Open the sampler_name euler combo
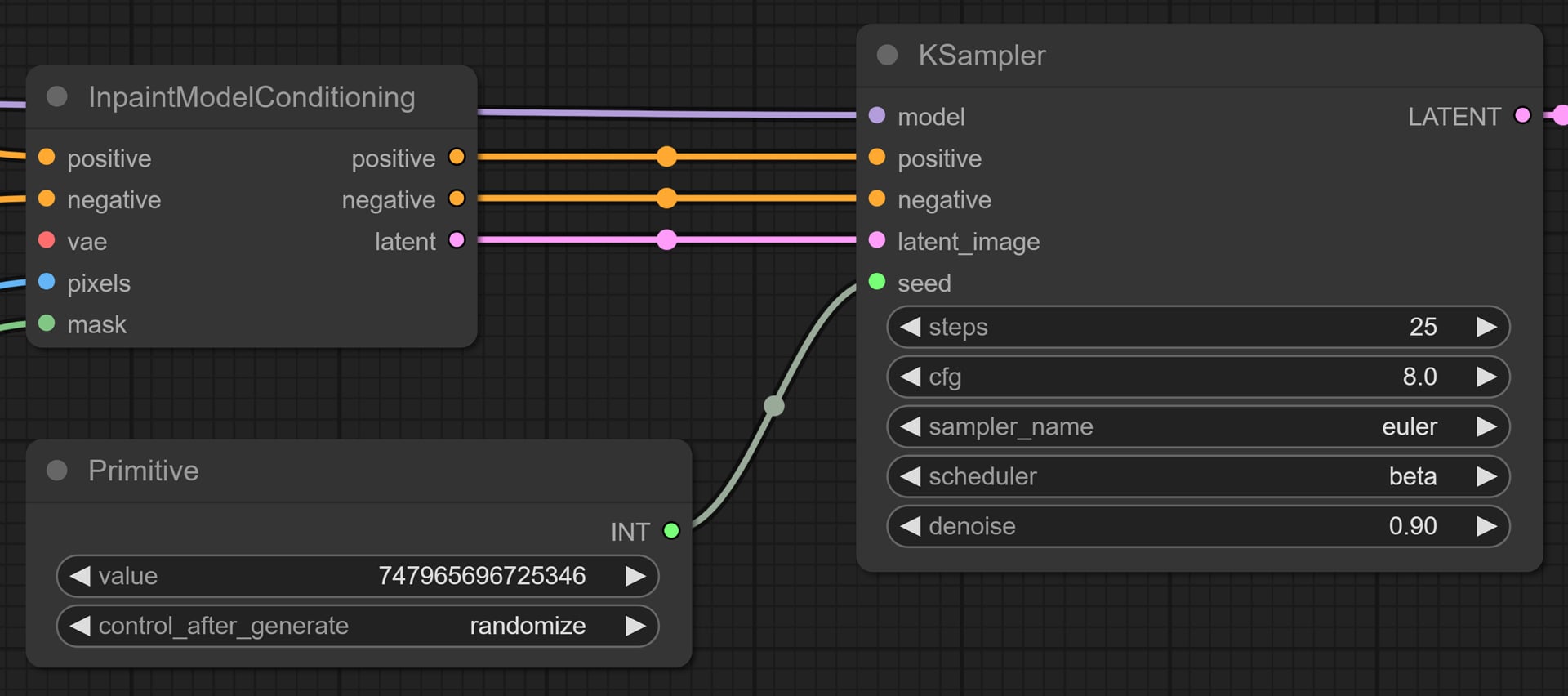Image resolution: width=1568 pixels, height=696 pixels. tap(1198, 426)
